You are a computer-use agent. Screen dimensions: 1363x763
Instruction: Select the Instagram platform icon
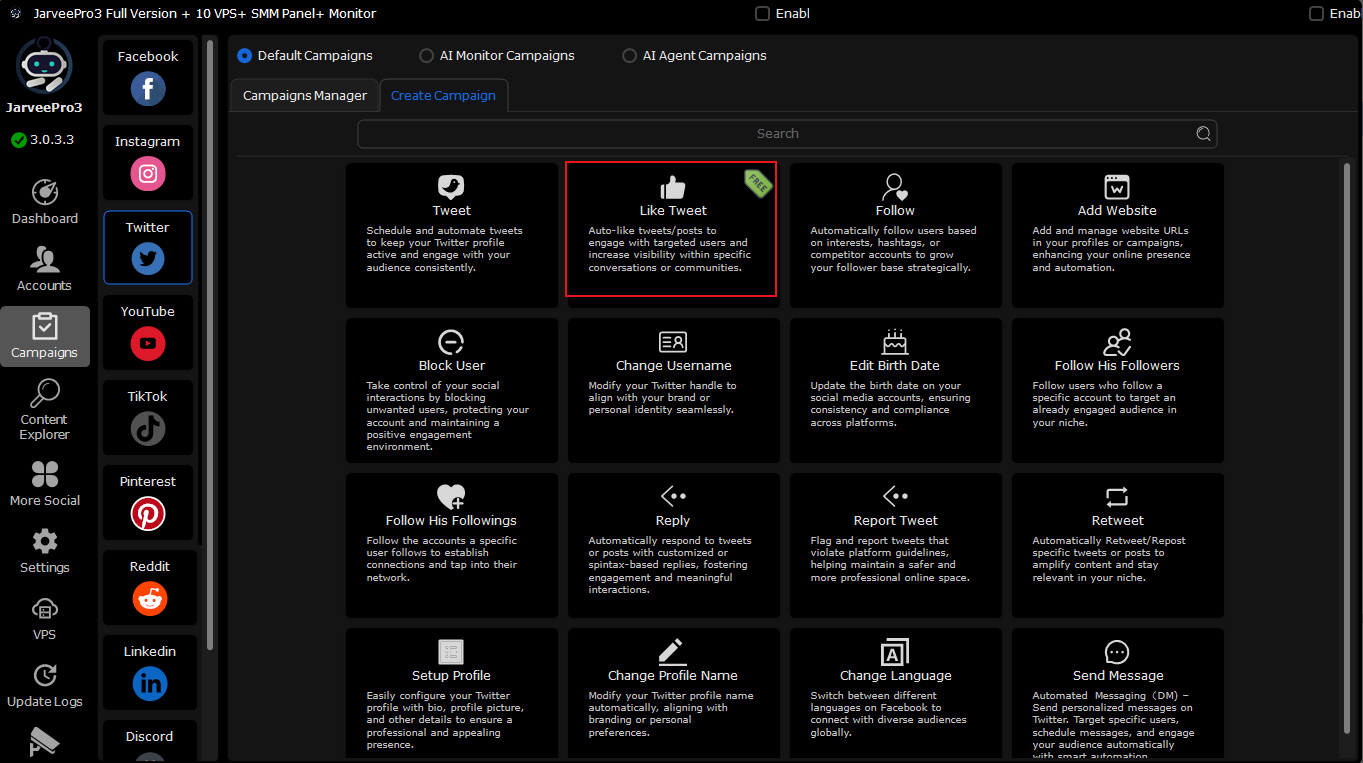coord(148,173)
